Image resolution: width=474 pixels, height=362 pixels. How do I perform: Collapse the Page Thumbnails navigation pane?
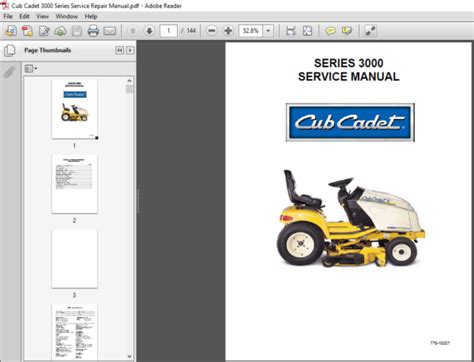coord(119,50)
